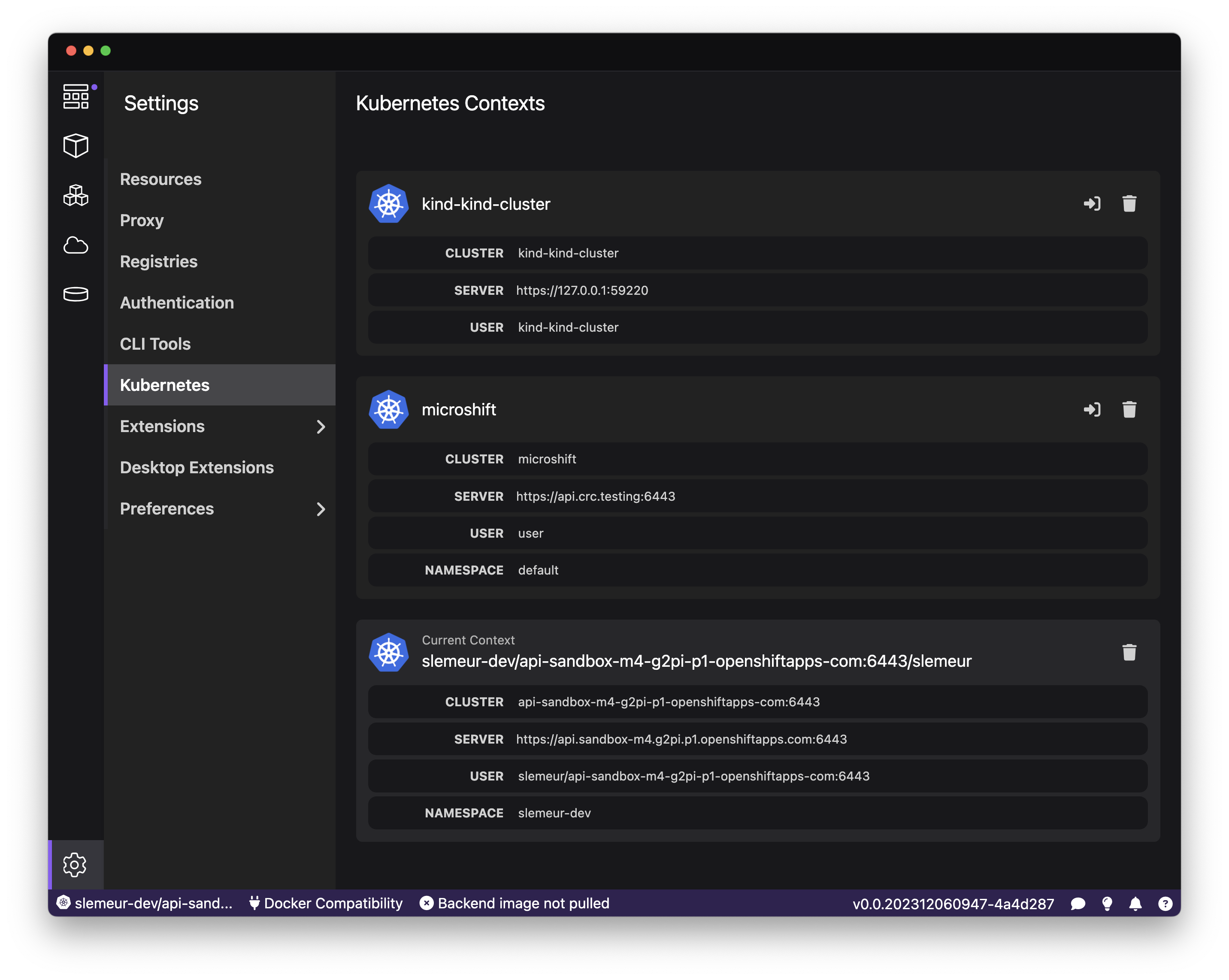
Task: Open the CLI Tools settings page
Action: click(x=155, y=344)
